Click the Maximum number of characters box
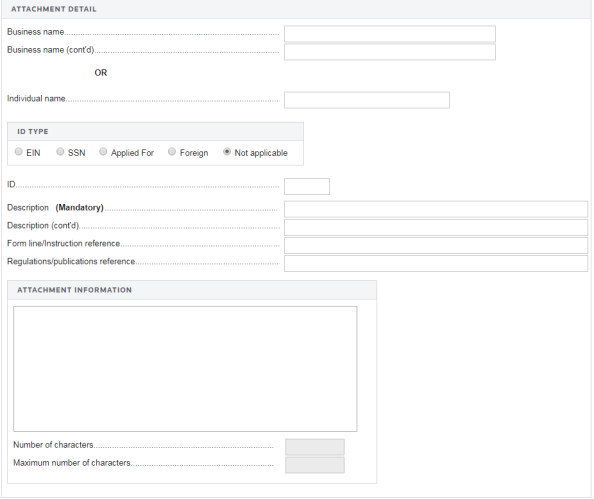Screen dimensions: 594x499 [315, 465]
